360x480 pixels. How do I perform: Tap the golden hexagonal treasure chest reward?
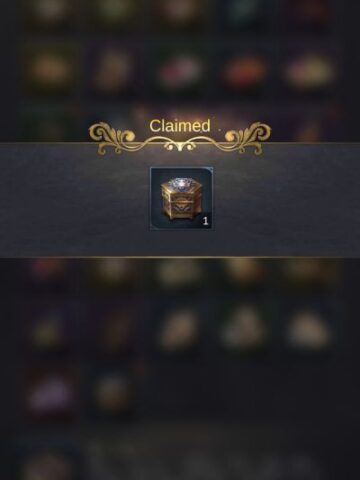pos(180,199)
